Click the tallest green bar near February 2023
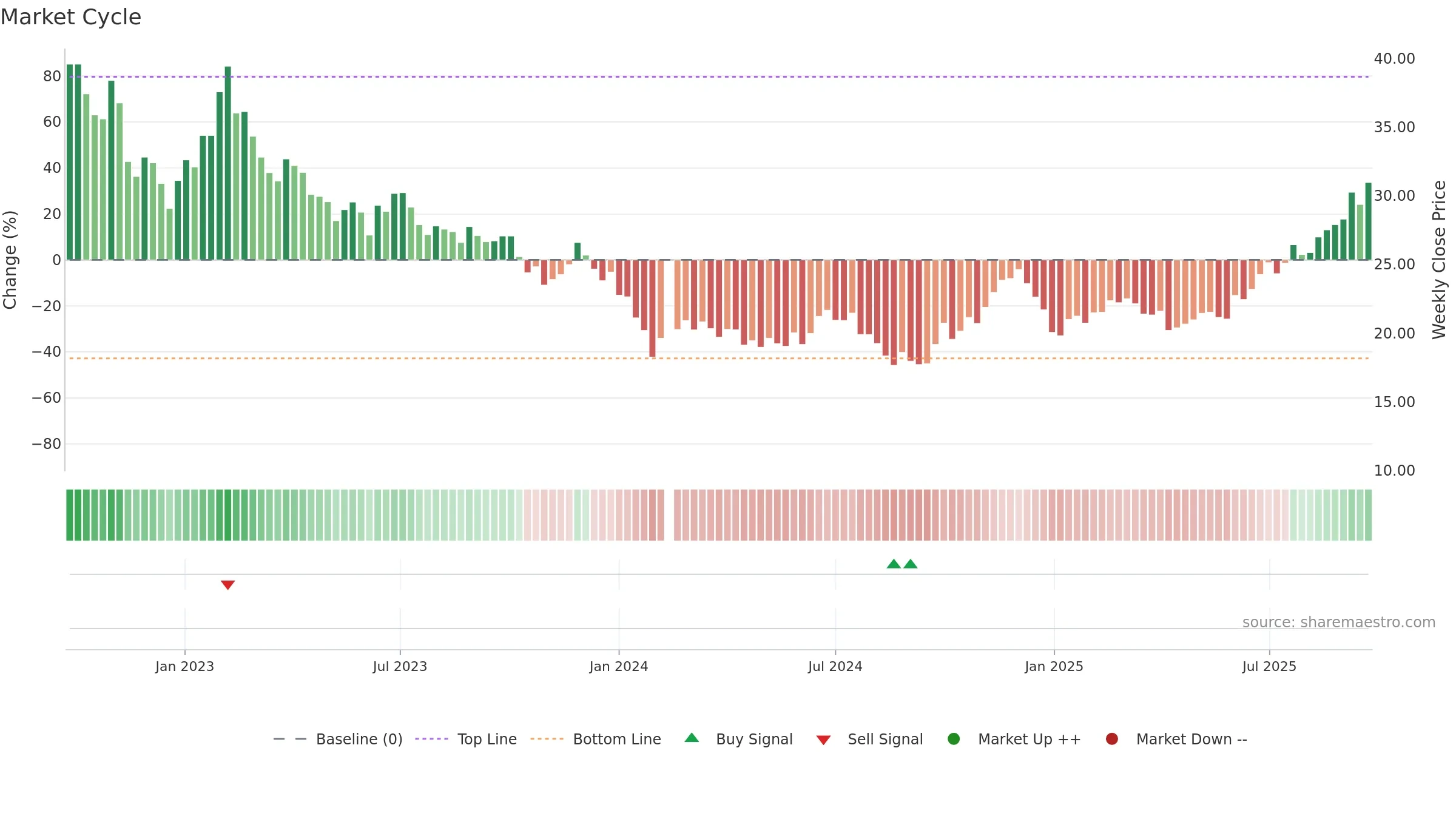This screenshot has width=1456, height=819. tap(227, 163)
